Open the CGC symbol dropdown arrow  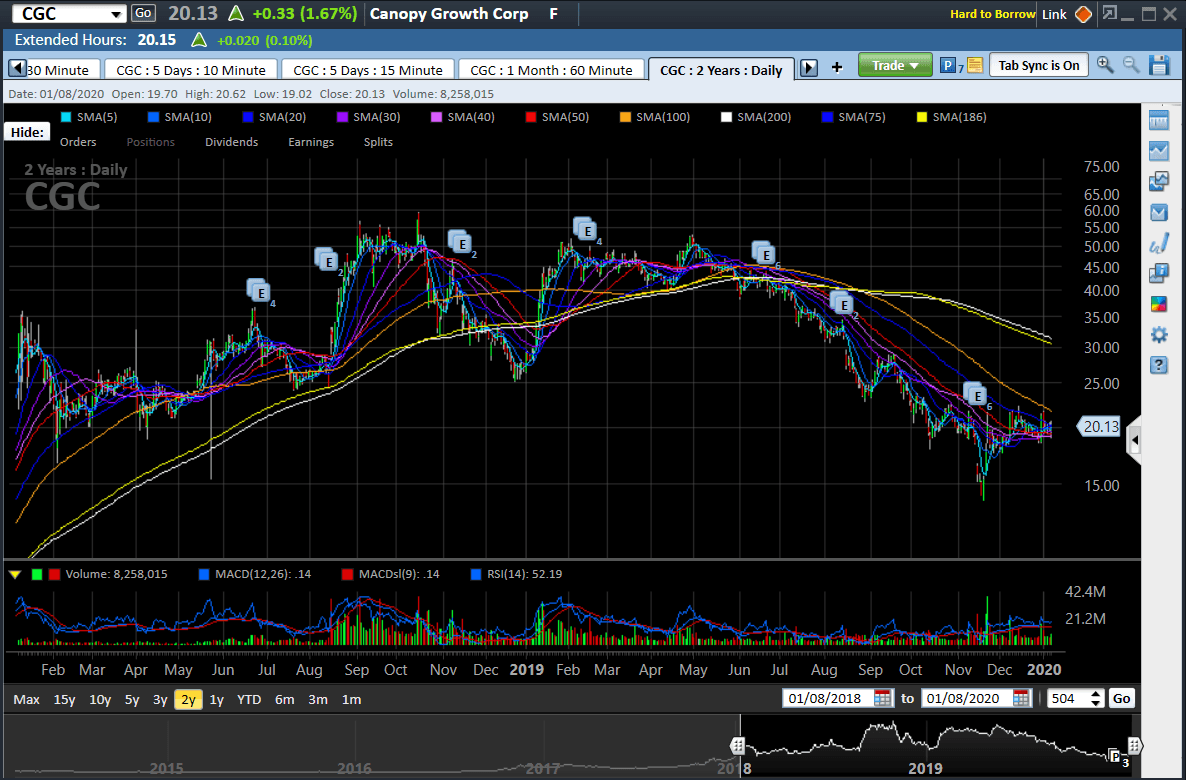click(116, 14)
